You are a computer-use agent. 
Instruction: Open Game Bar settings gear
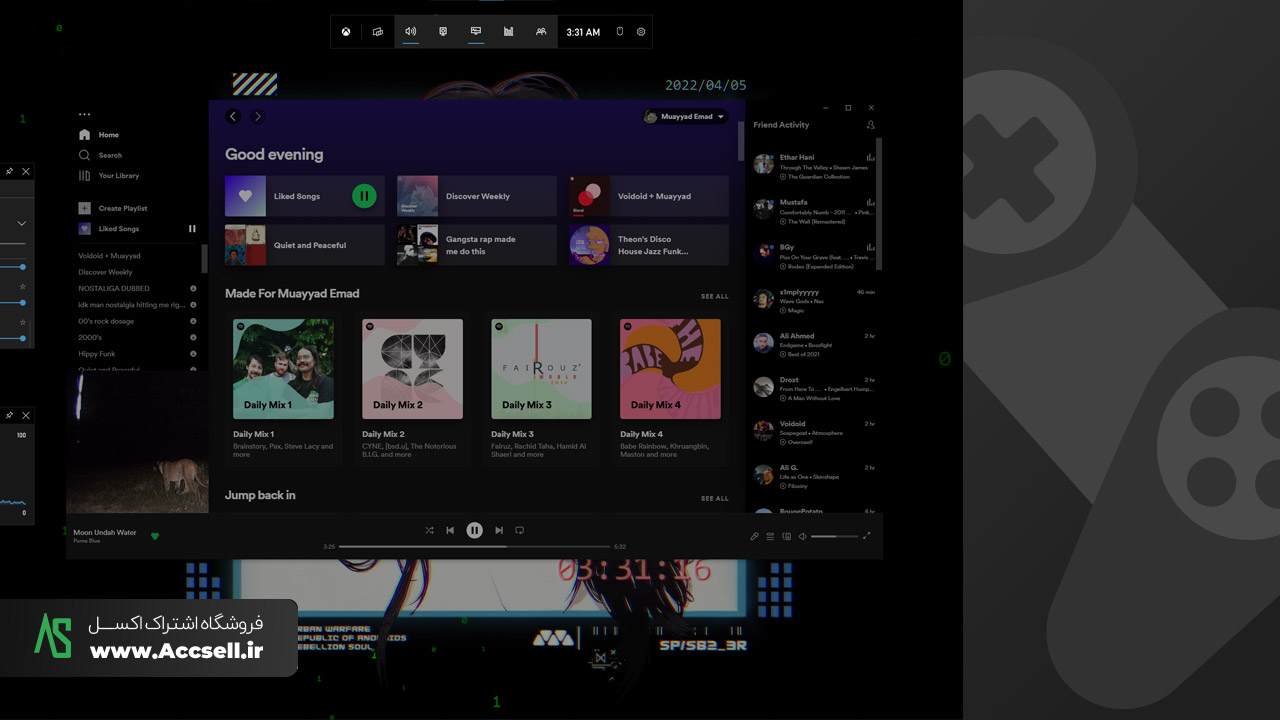tap(641, 32)
